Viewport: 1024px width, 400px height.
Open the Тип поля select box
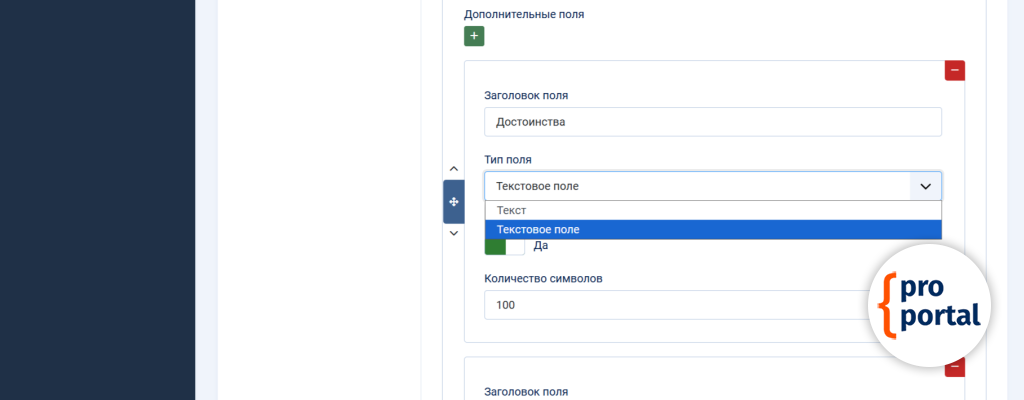click(x=697, y=186)
